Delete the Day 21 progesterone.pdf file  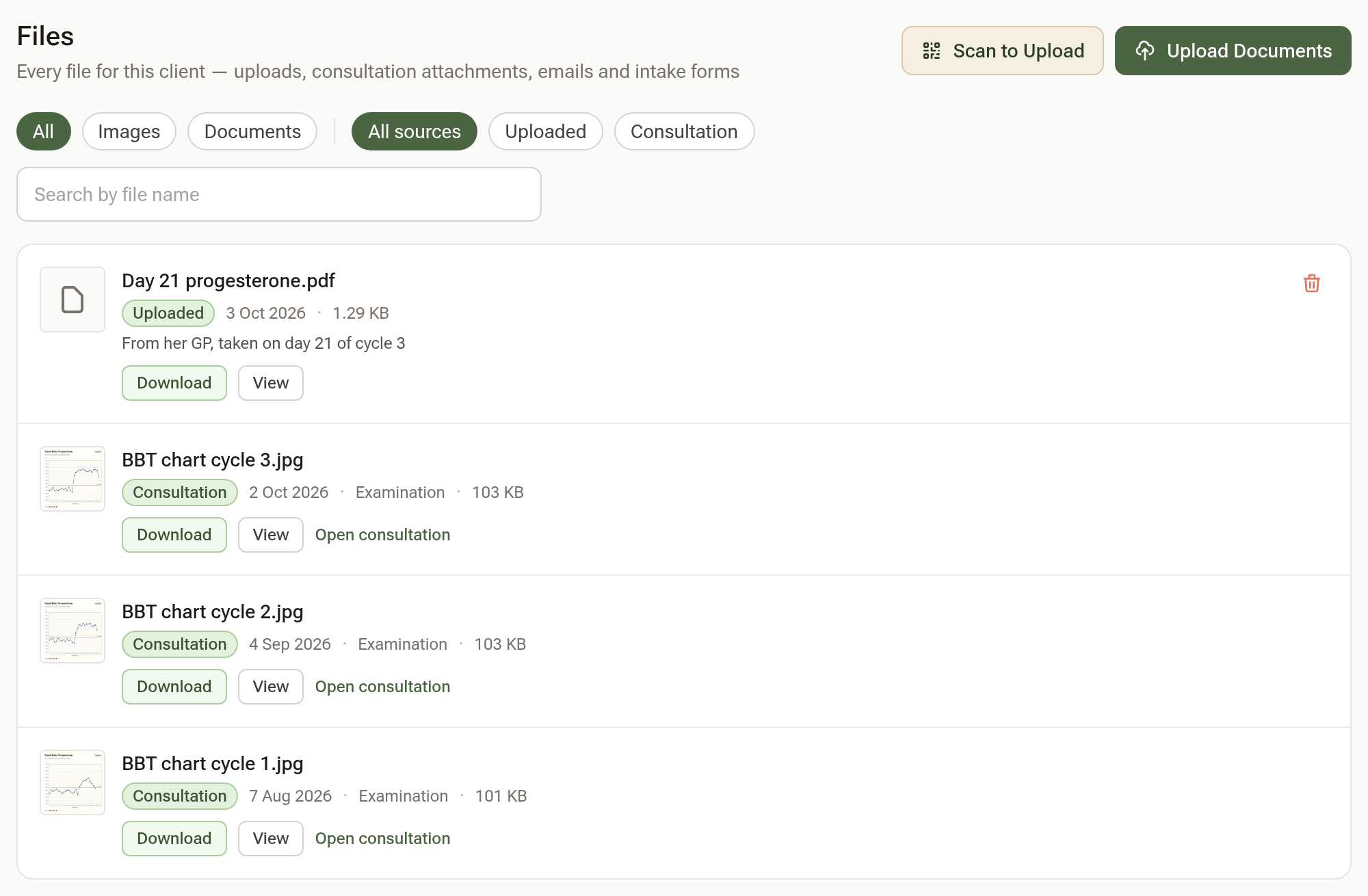[1311, 283]
